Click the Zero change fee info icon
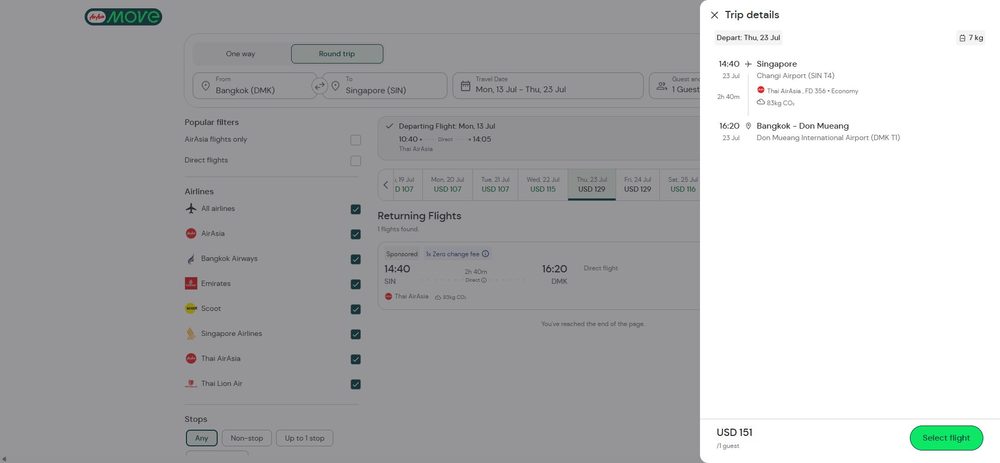 (x=485, y=254)
